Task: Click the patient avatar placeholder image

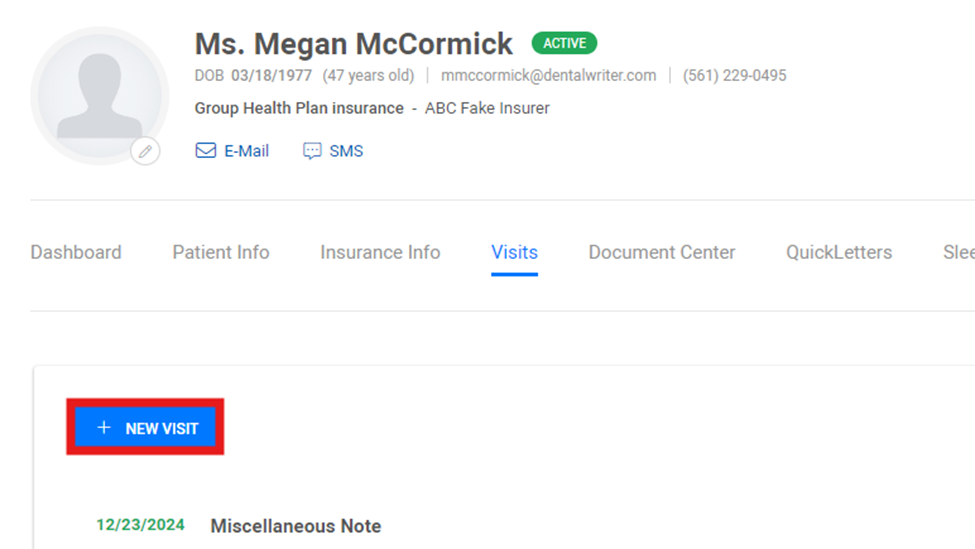Action: (99, 96)
